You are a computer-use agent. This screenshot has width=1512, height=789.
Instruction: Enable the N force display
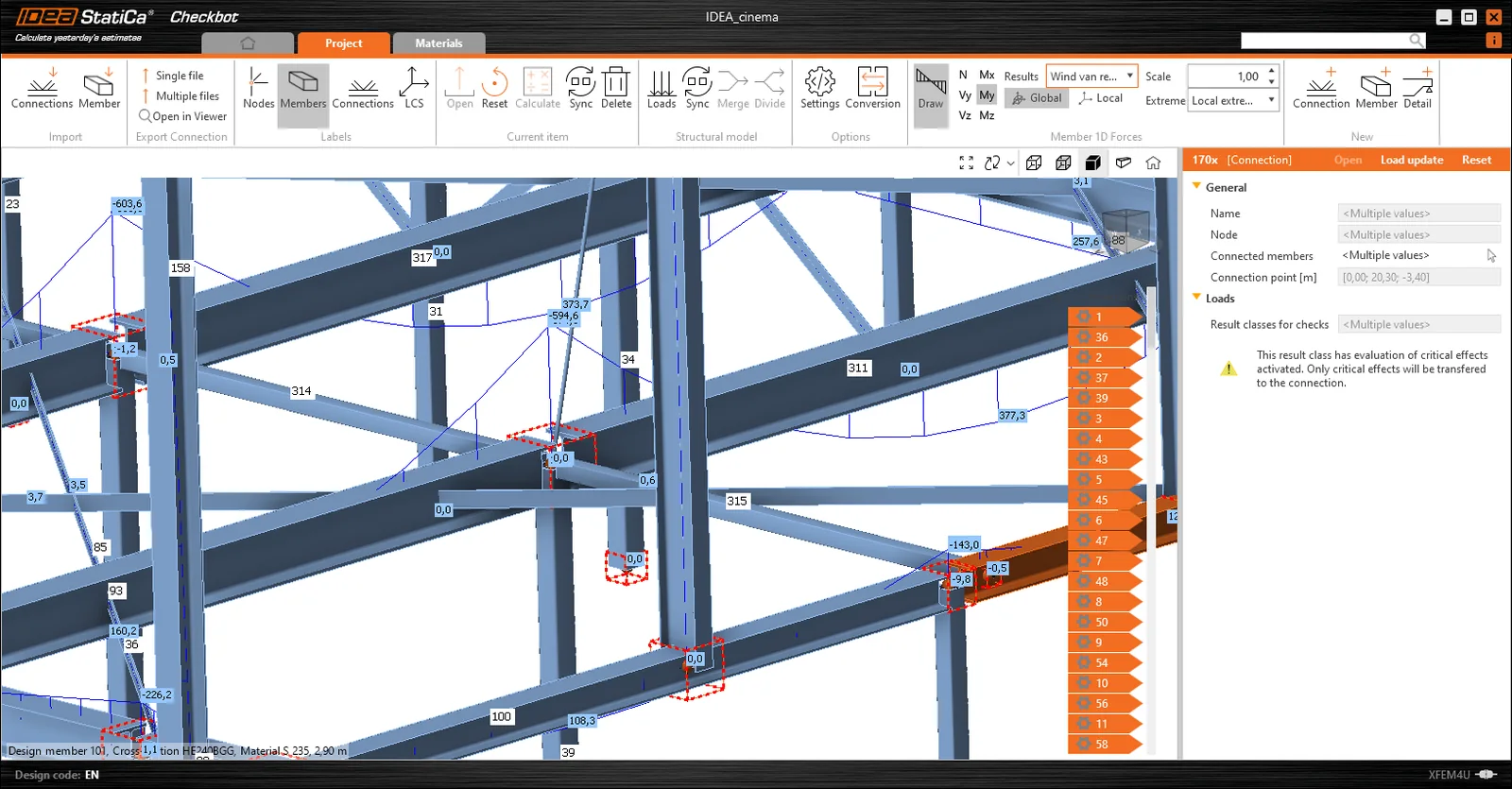point(963,75)
